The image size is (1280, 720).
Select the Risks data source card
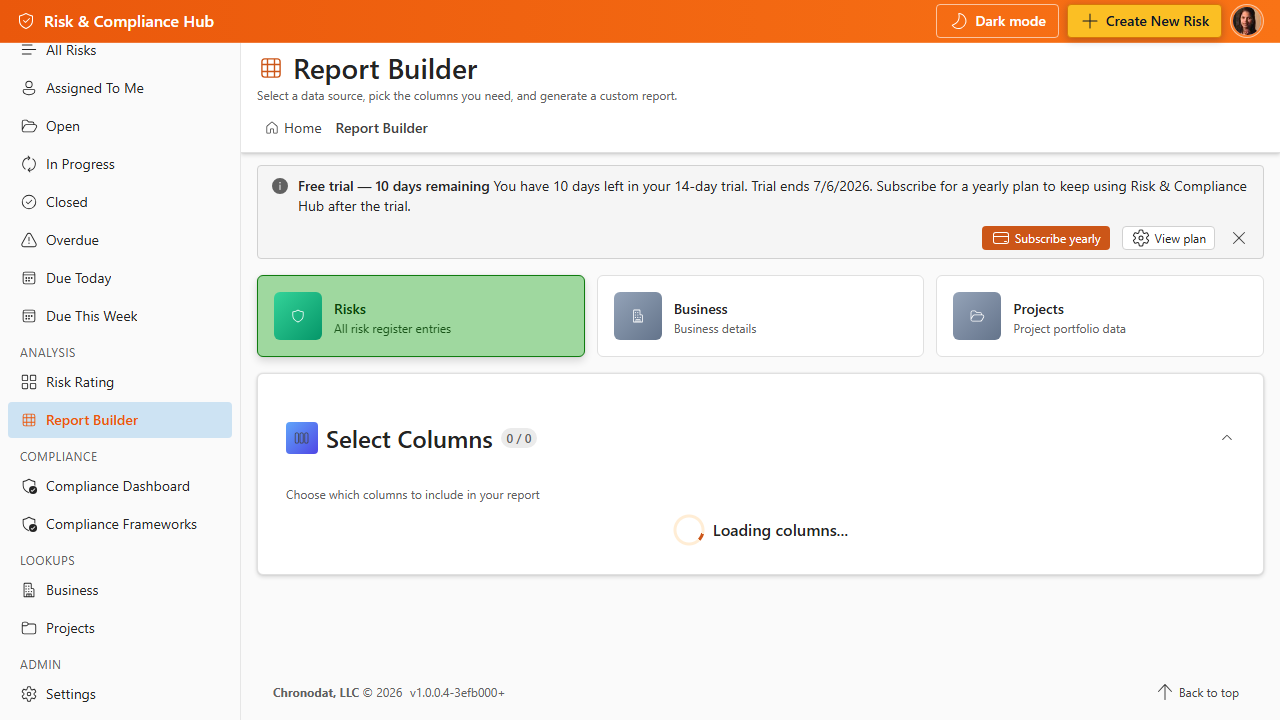[x=421, y=316]
